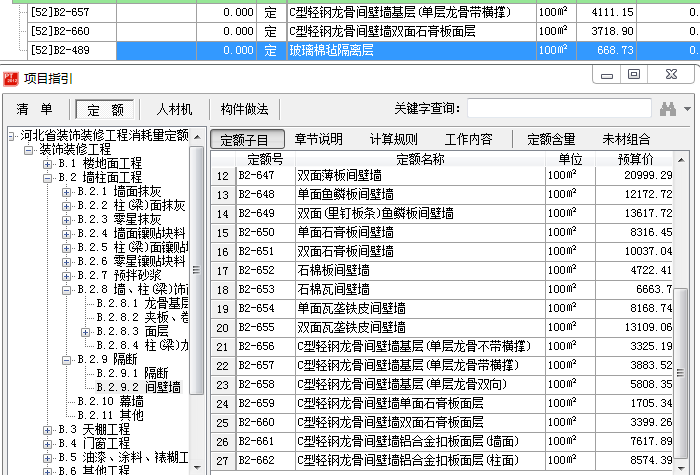Expand B.3 天棚工程 node
Viewport: 700px width, 475px height.
pos(47,430)
